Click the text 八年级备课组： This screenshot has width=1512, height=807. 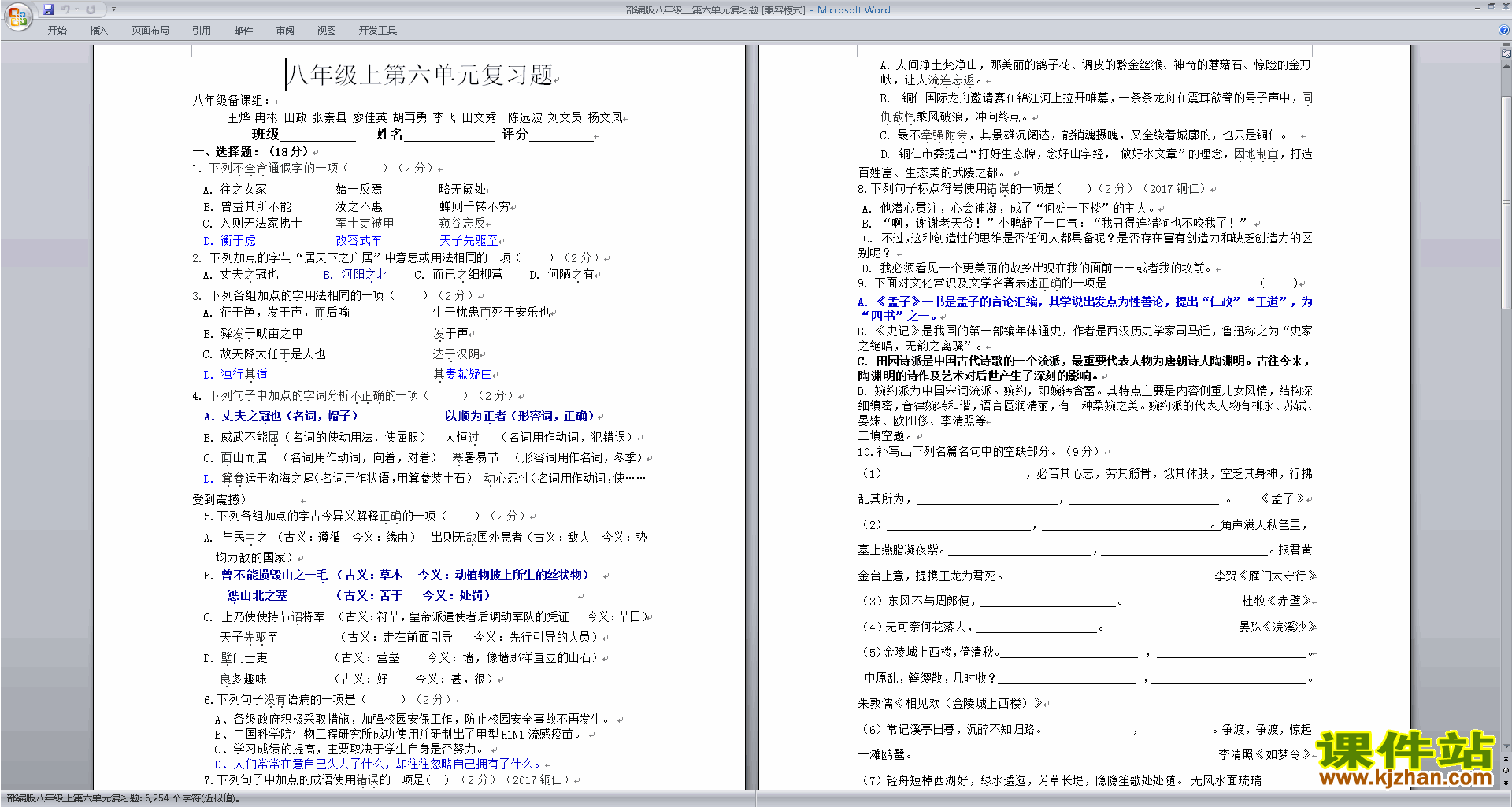(x=232, y=101)
